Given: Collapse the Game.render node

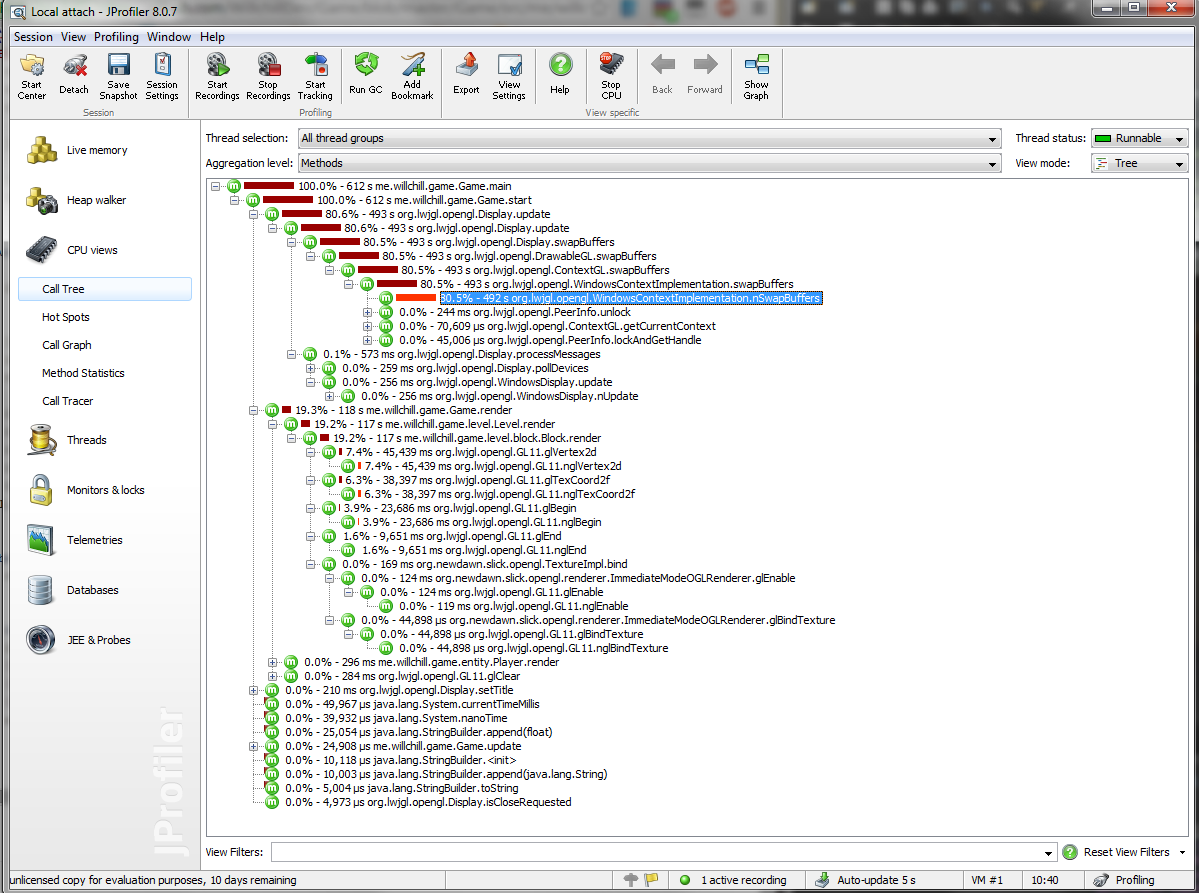Looking at the screenshot, I should pyautogui.click(x=254, y=411).
